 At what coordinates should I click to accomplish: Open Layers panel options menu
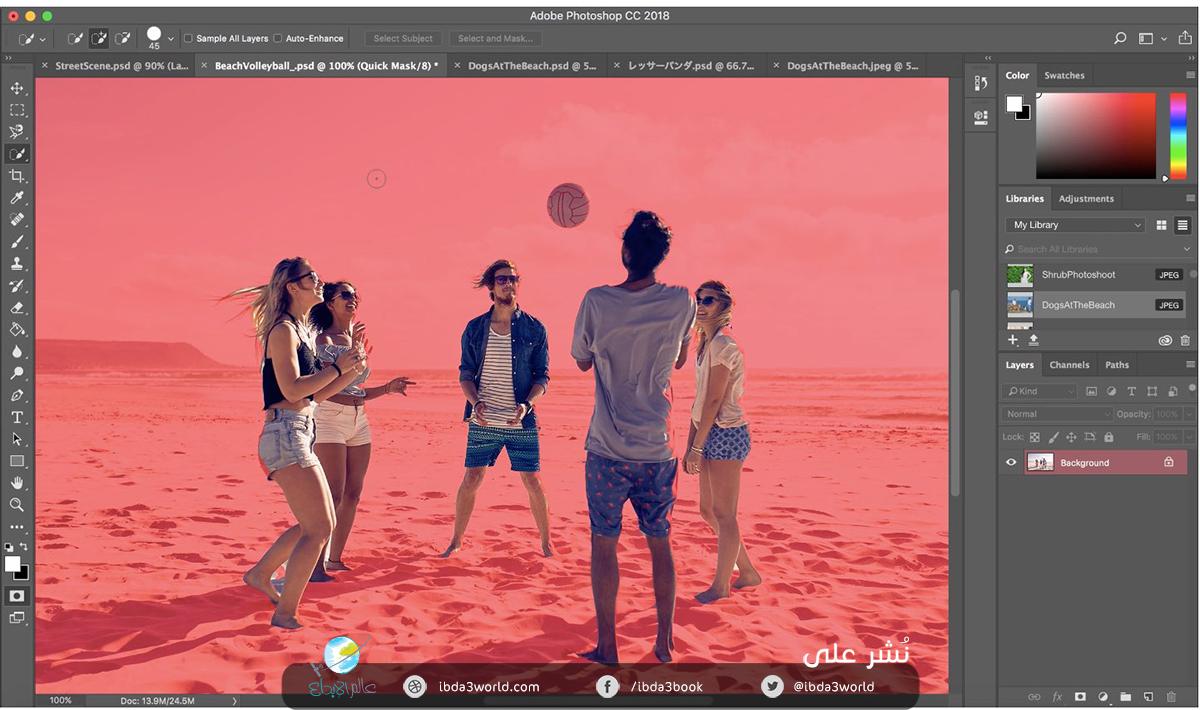click(1190, 365)
